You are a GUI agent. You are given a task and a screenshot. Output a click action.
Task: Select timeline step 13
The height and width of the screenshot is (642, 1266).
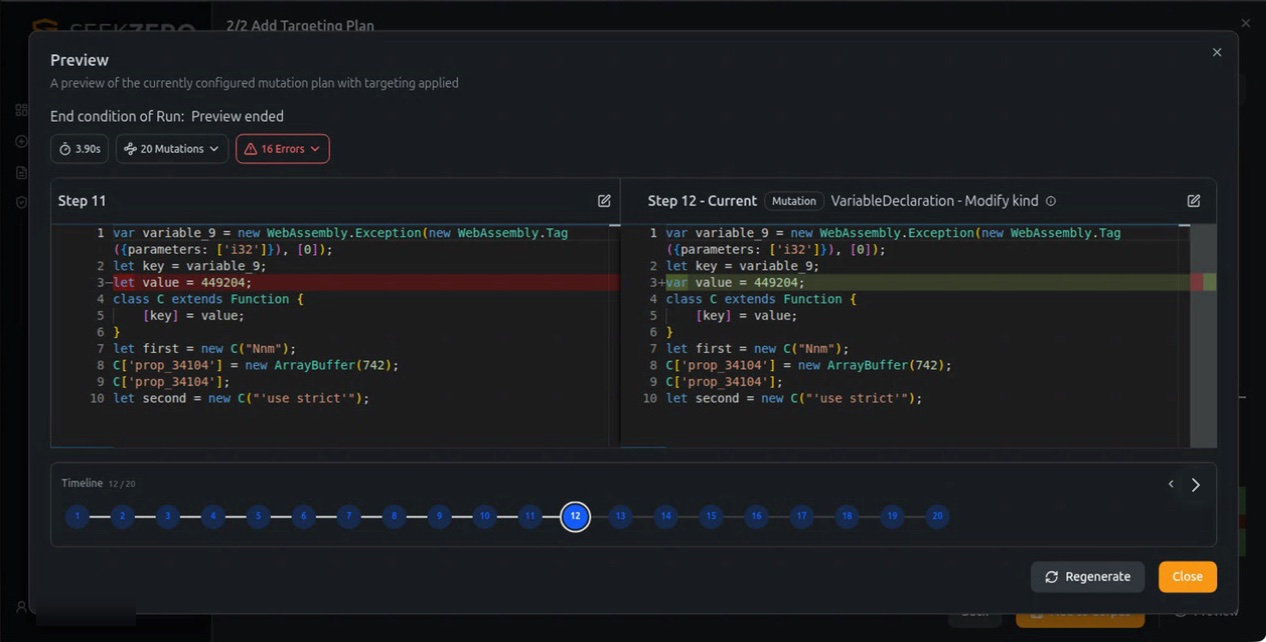[x=620, y=517]
